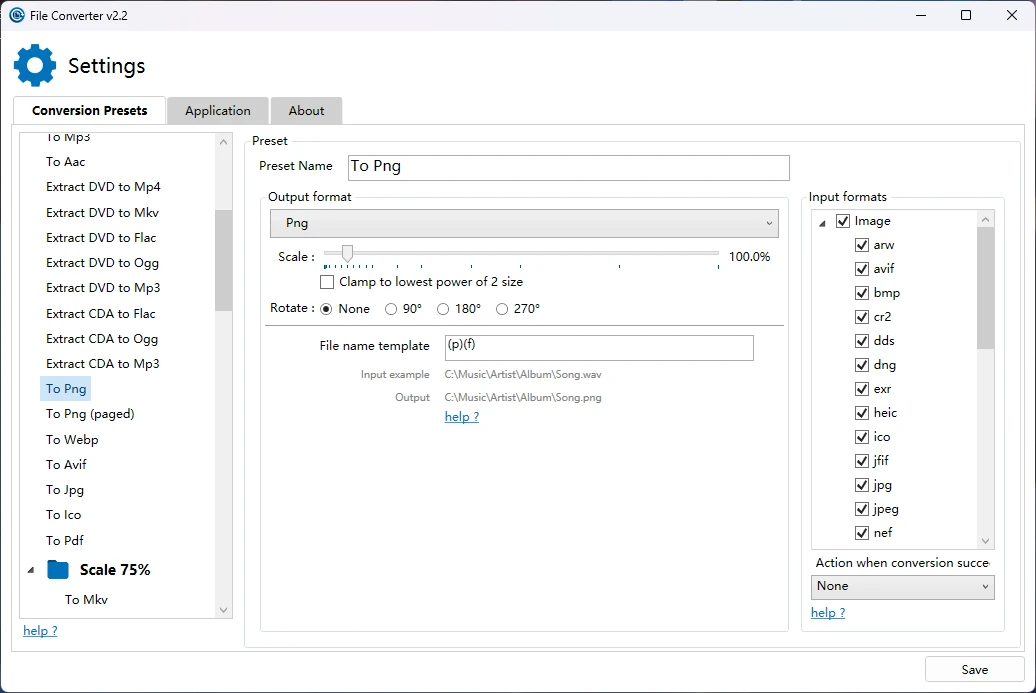Collapse the Scale 75% folder arrow
The height and width of the screenshot is (693, 1036).
click(30, 570)
